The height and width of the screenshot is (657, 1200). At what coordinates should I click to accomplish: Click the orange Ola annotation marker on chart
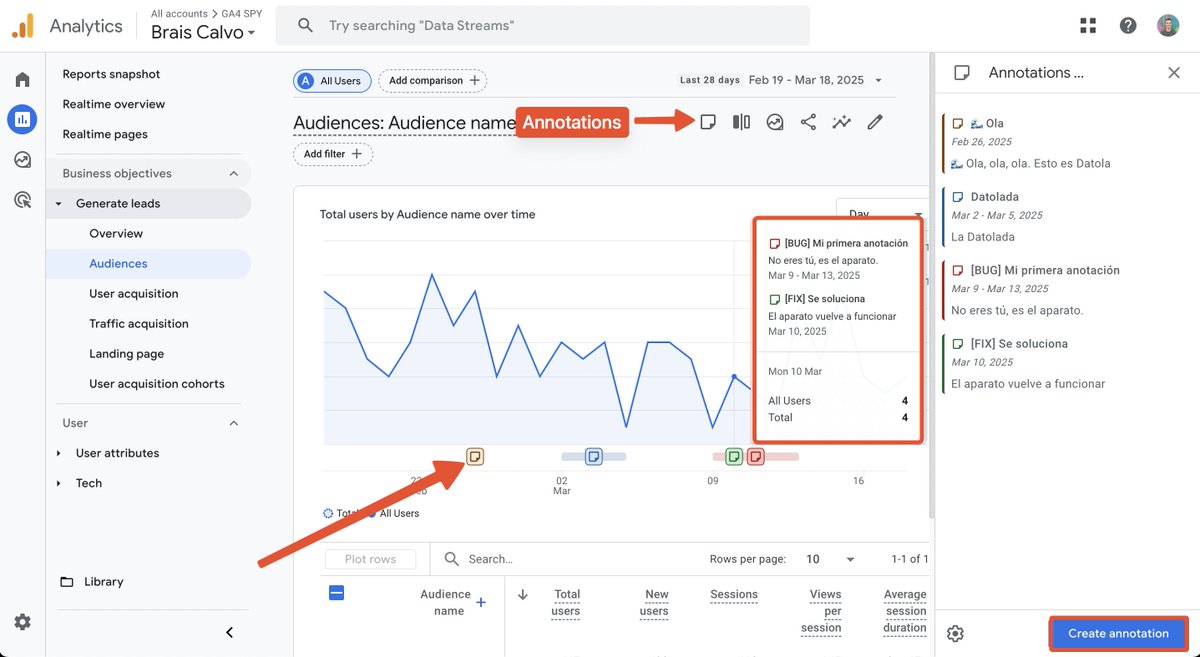click(475, 457)
